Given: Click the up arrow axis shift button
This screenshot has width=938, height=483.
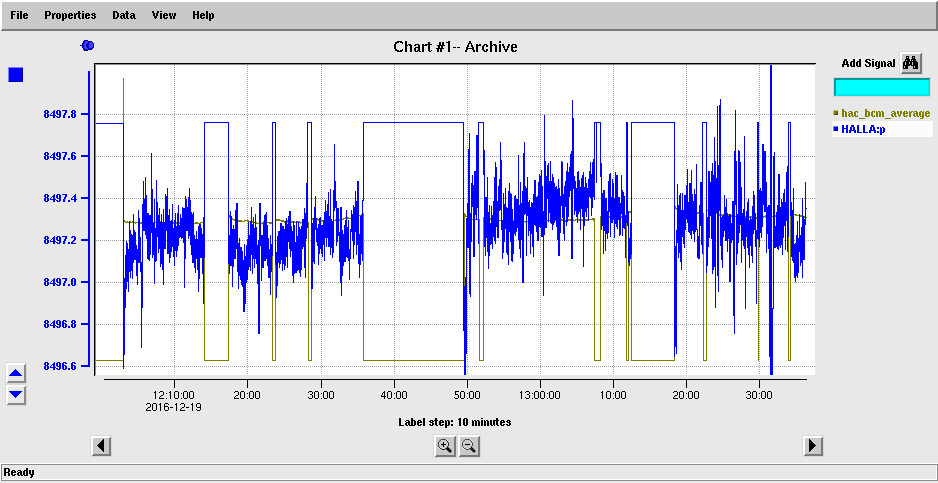Looking at the screenshot, I should tap(16, 374).
